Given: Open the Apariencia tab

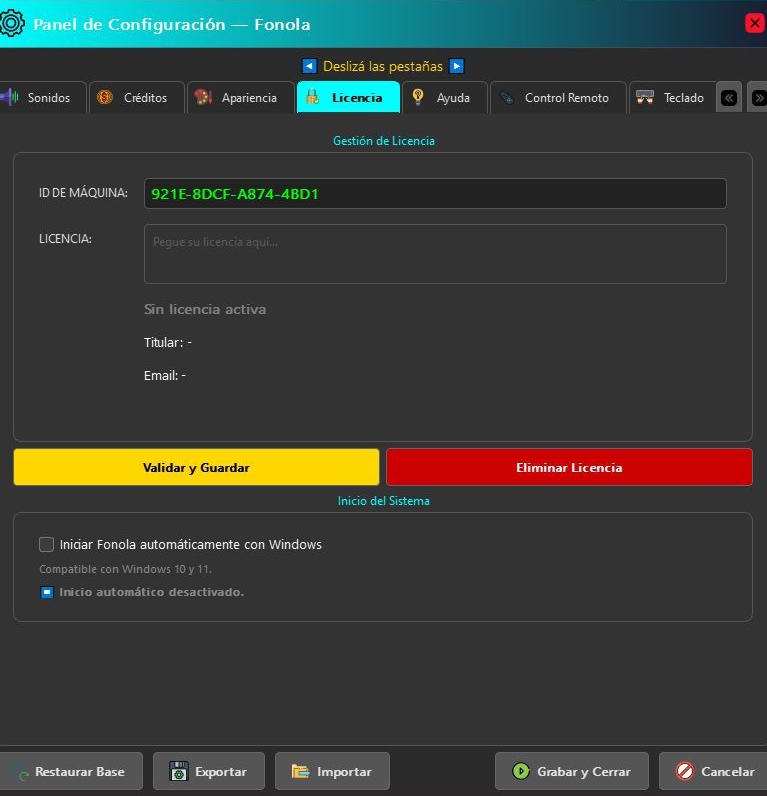Looking at the screenshot, I should 241,97.
